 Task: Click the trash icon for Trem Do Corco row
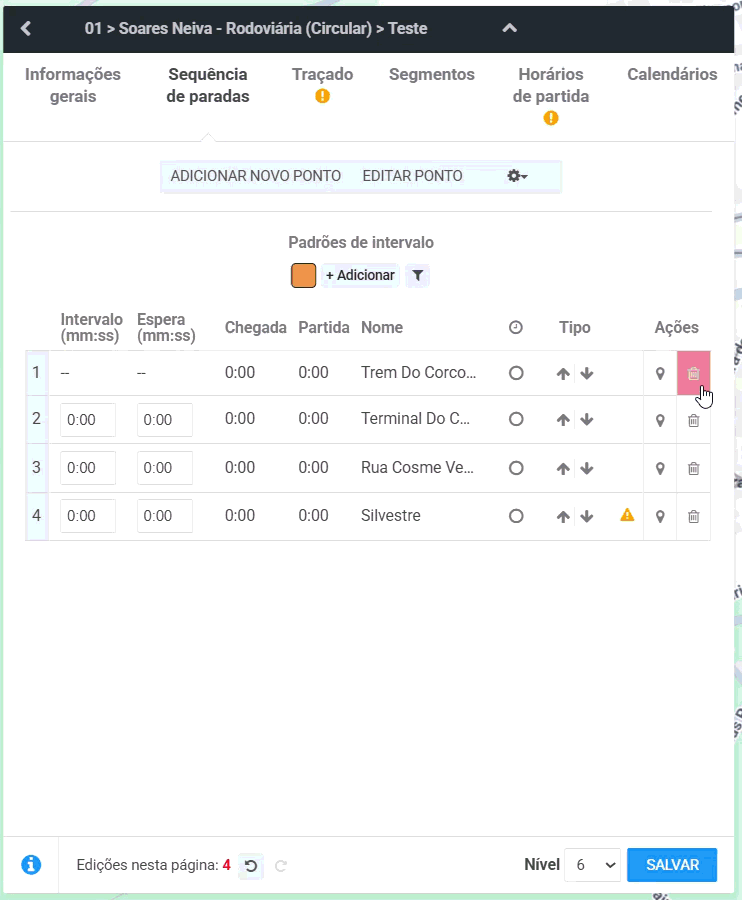click(693, 373)
